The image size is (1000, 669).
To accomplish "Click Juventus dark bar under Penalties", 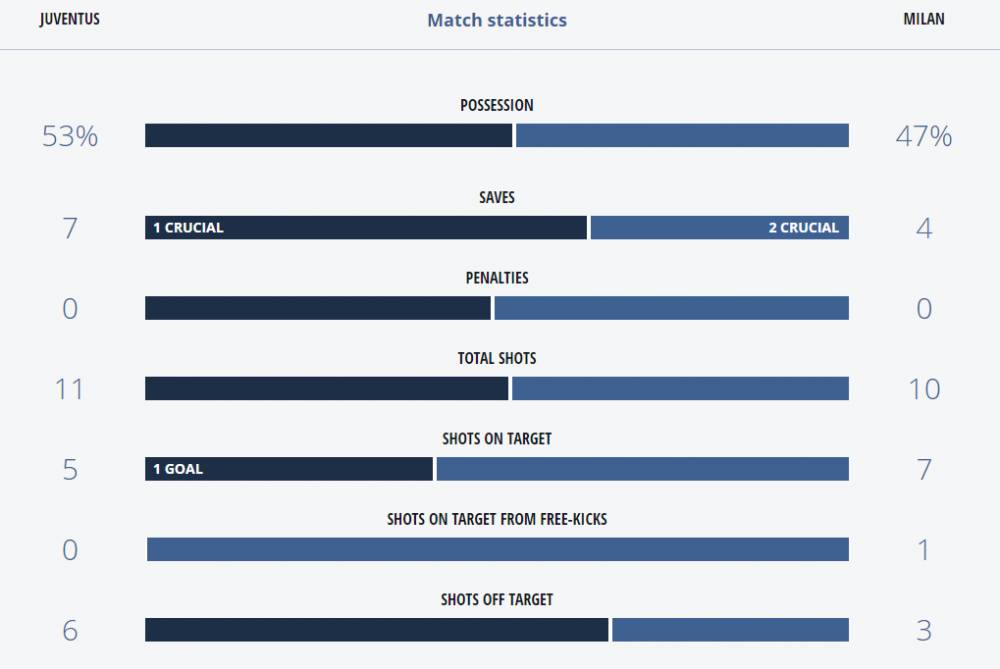I will (318, 308).
